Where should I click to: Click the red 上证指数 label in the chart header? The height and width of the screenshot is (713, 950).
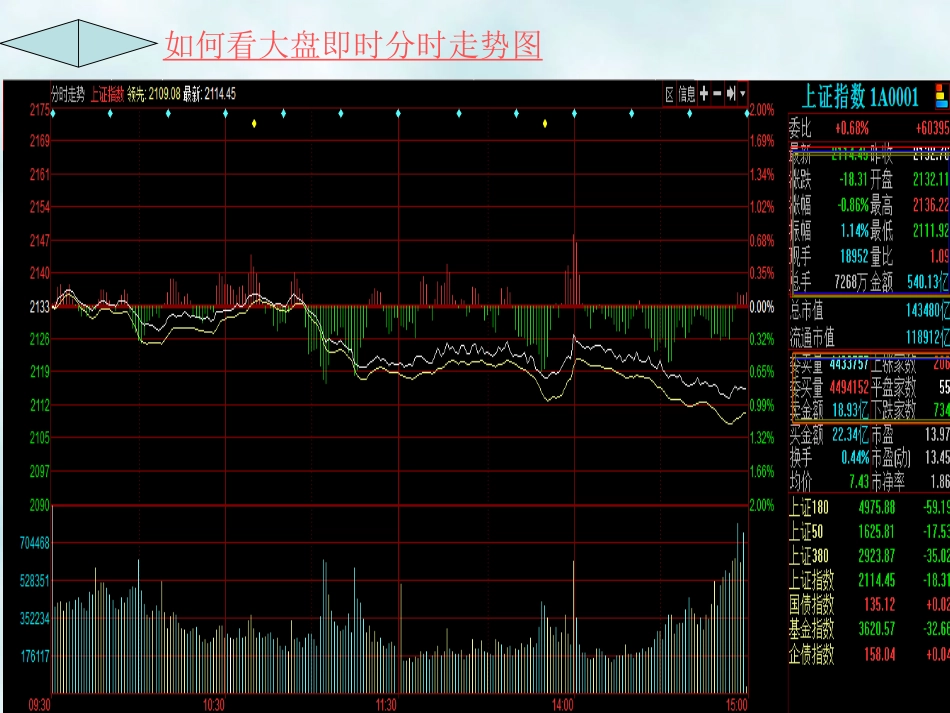point(107,94)
